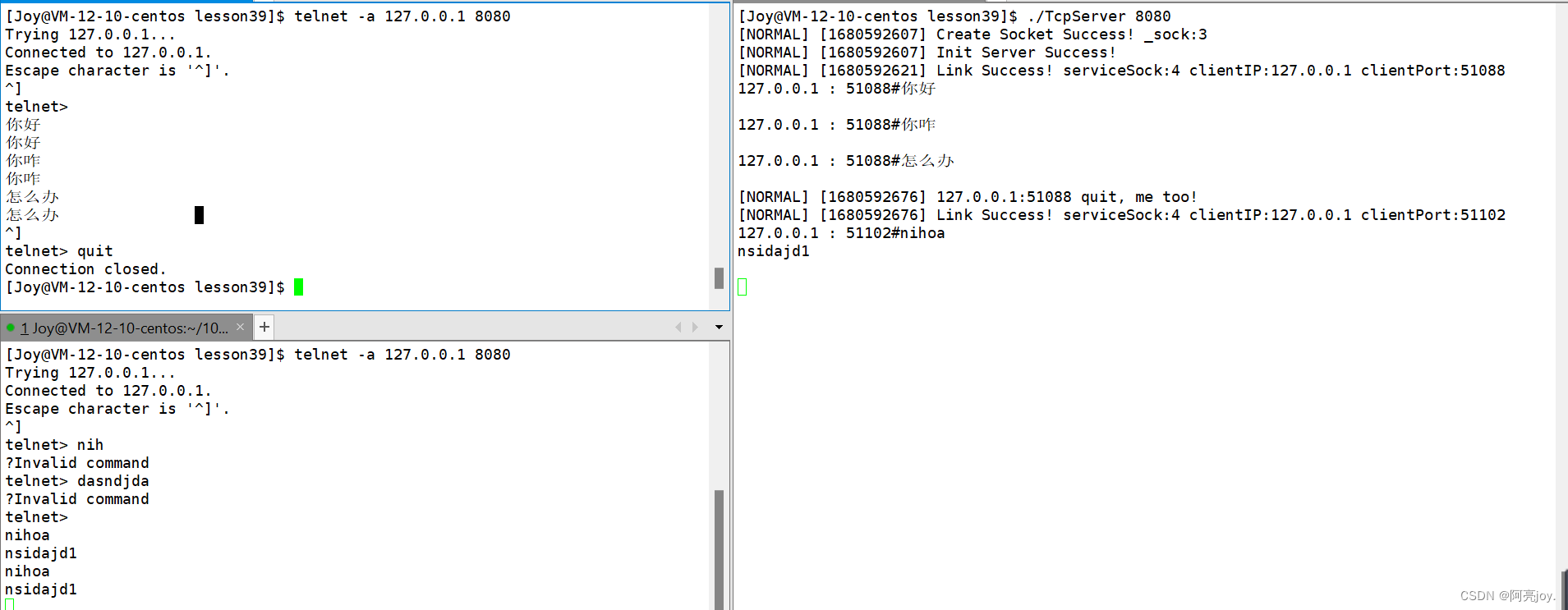
Task: Click "?Invalid command" below the "telnet> dasndjda" line
Action: click(77, 499)
